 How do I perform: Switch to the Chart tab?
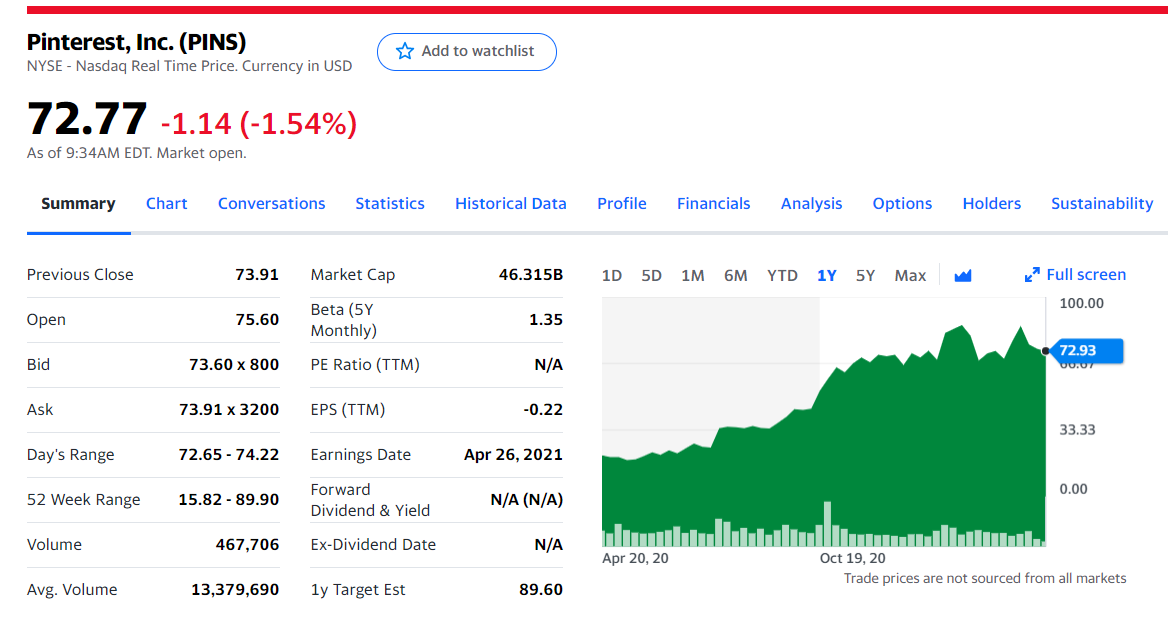(x=166, y=203)
